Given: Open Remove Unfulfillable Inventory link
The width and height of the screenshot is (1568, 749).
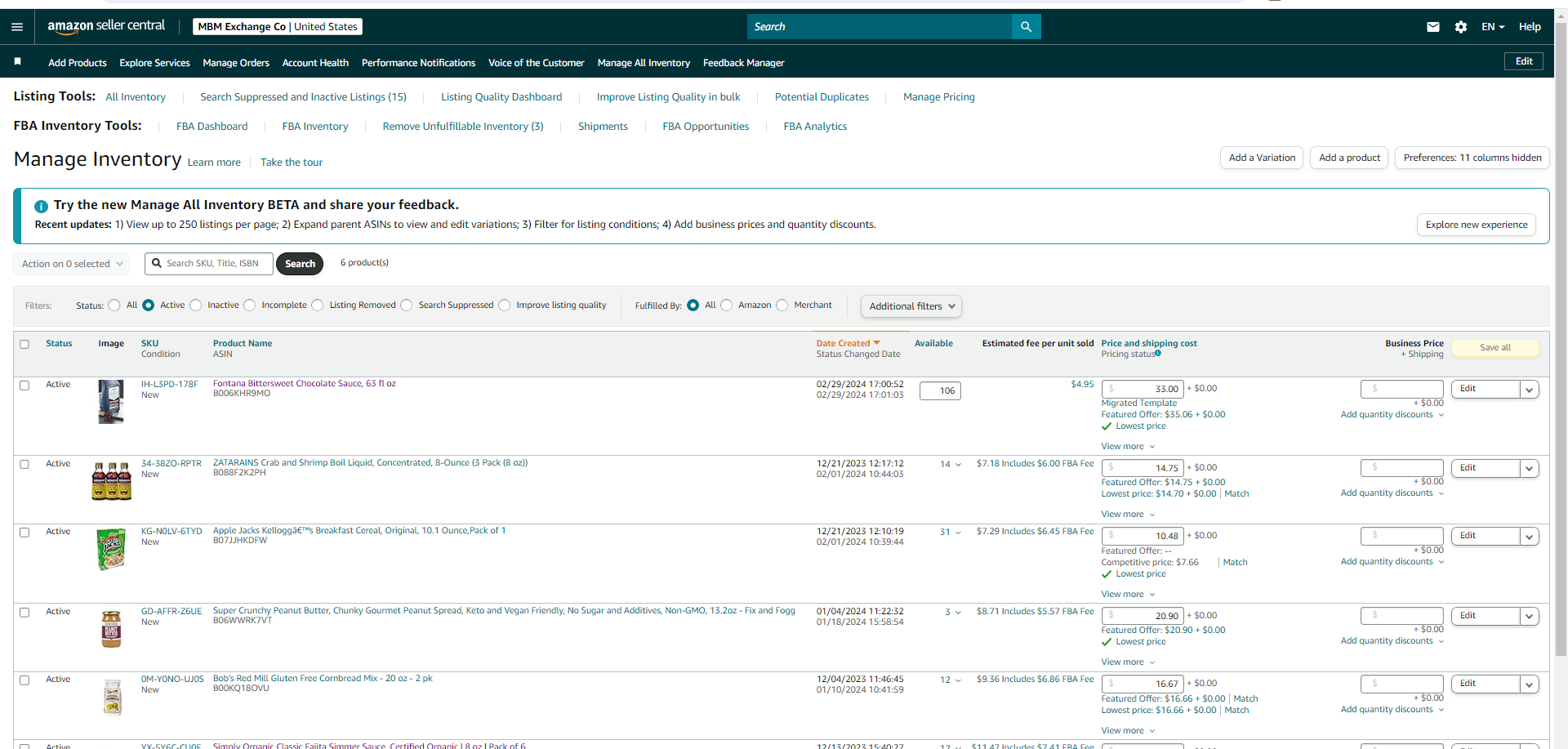Looking at the screenshot, I should tap(463, 127).
